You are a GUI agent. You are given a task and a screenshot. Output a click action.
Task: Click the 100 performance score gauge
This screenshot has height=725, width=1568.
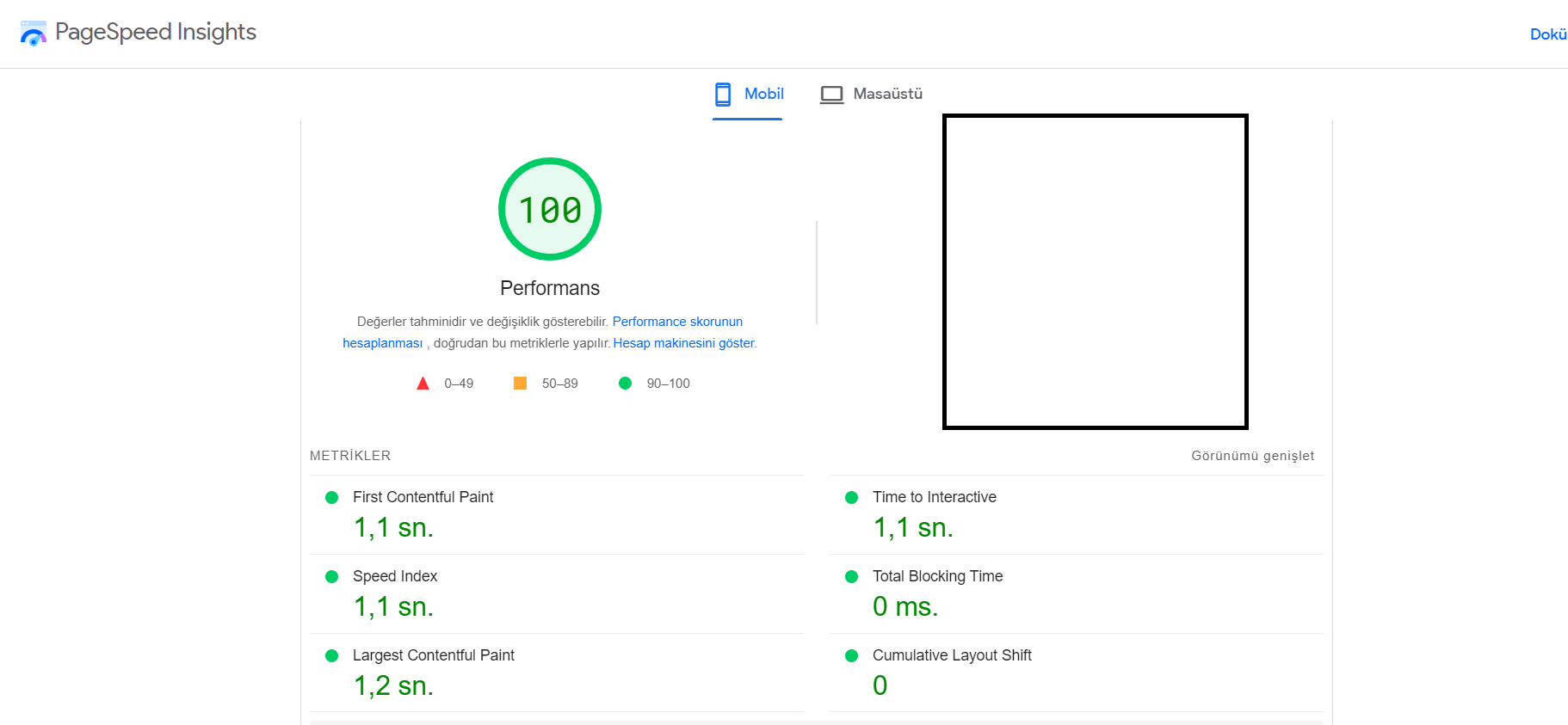coord(550,209)
